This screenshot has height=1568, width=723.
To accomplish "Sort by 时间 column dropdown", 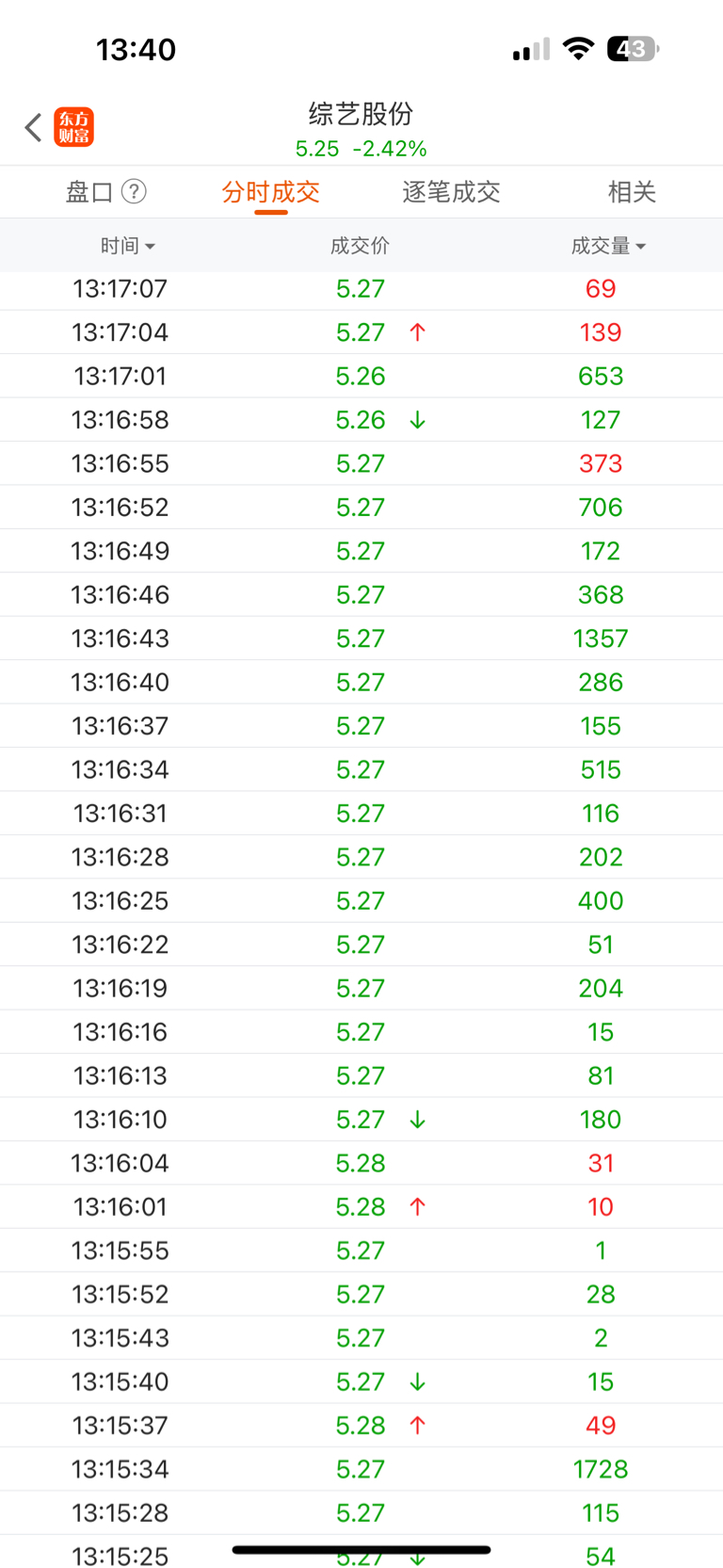I will click(x=128, y=246).
